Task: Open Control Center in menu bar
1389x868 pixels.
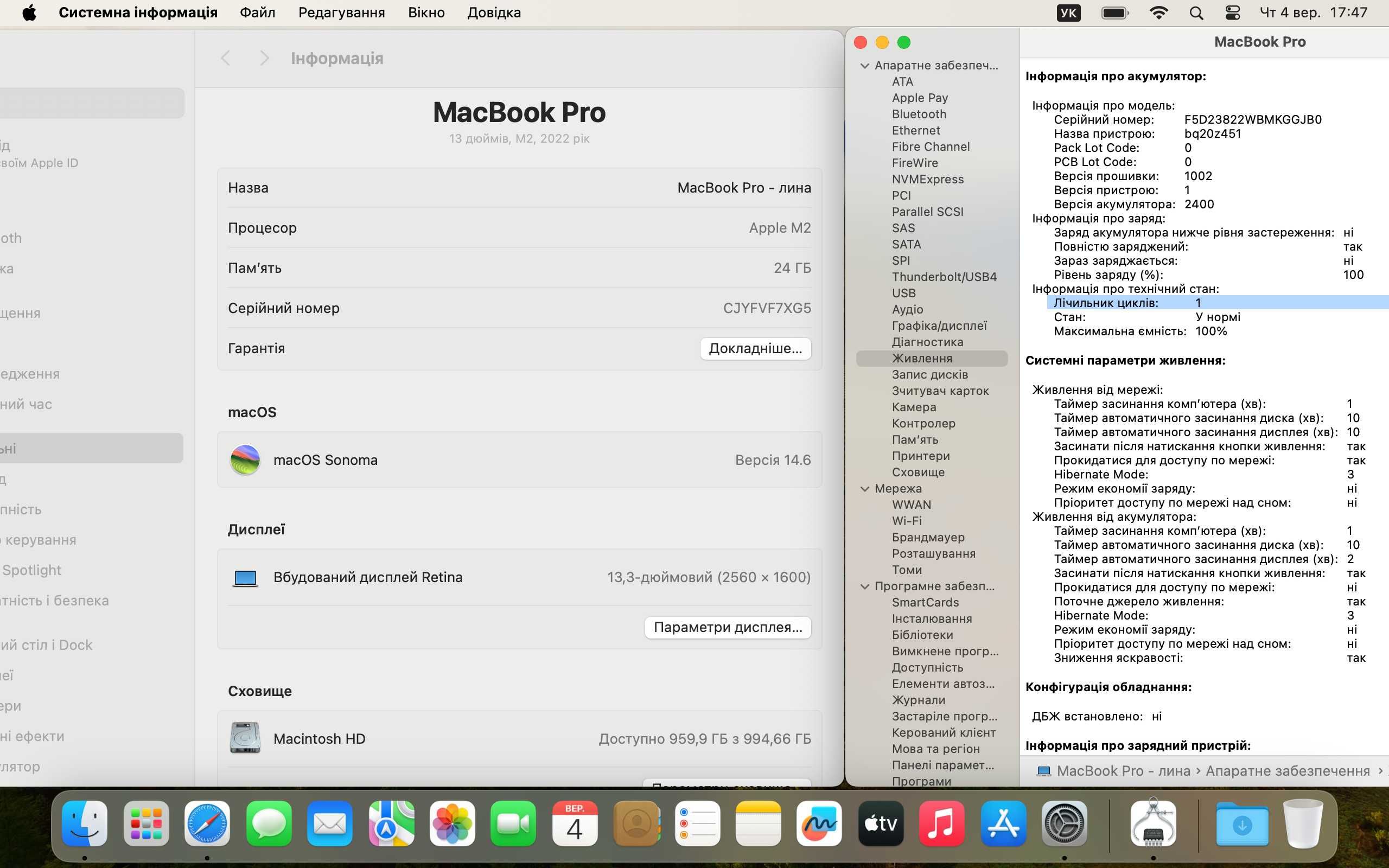Action: [1232, 12]
